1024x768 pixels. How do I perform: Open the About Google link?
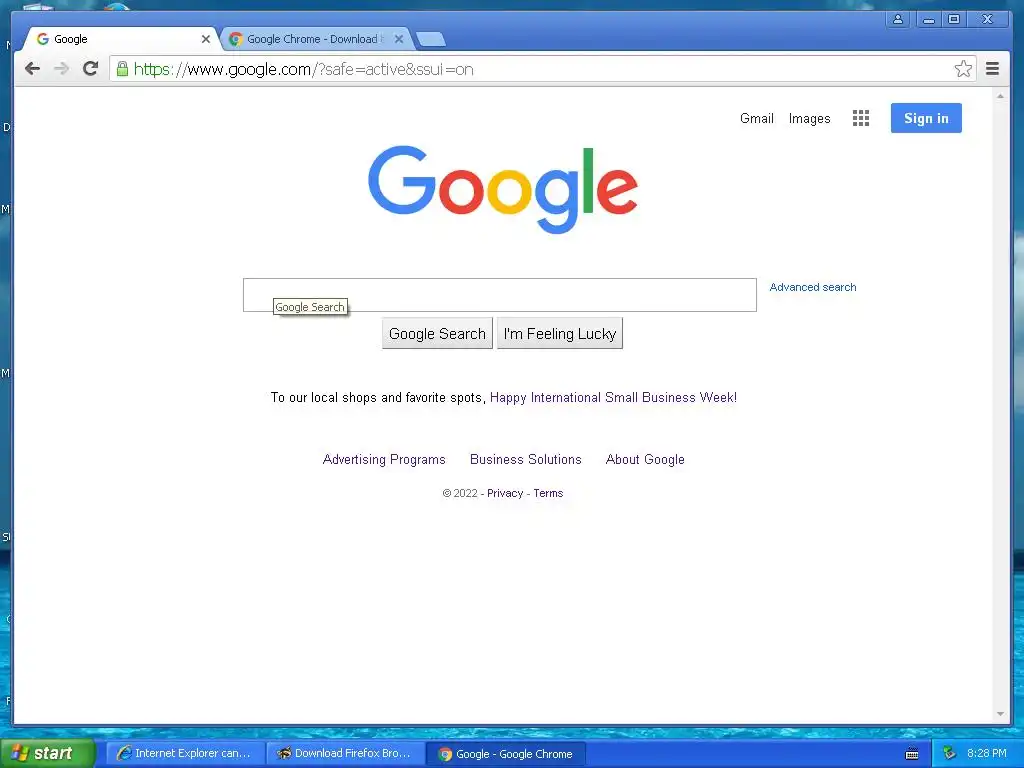645,459
